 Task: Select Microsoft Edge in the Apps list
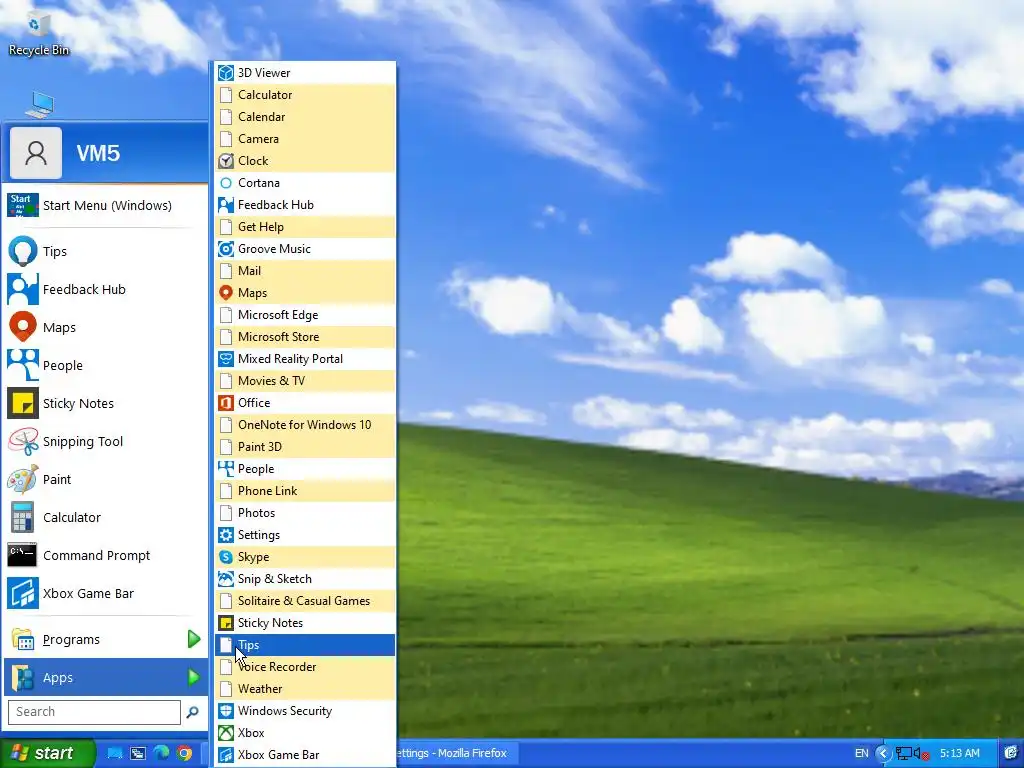click(x=305, y=315)
